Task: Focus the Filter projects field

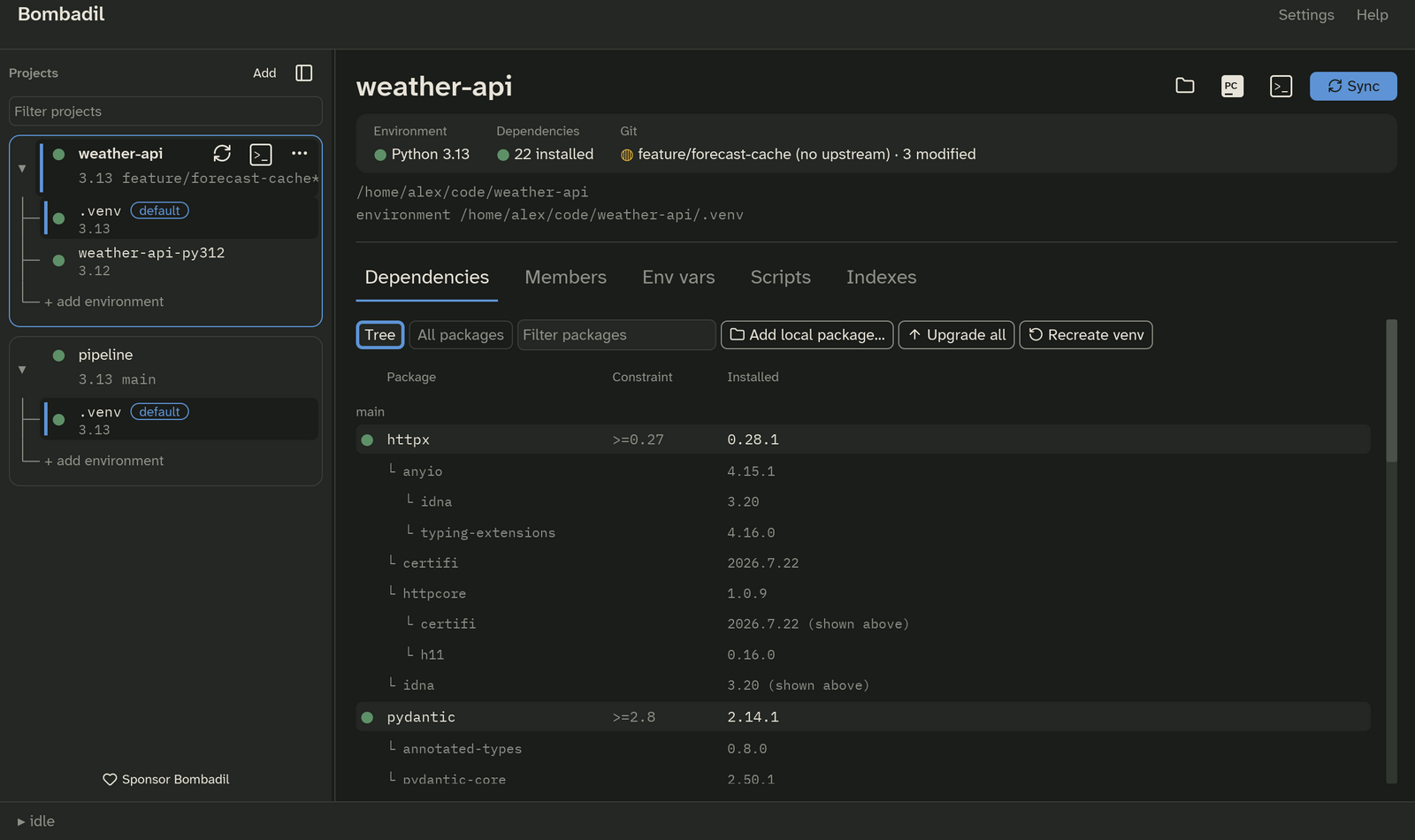Action: click(x=165, y=111)
